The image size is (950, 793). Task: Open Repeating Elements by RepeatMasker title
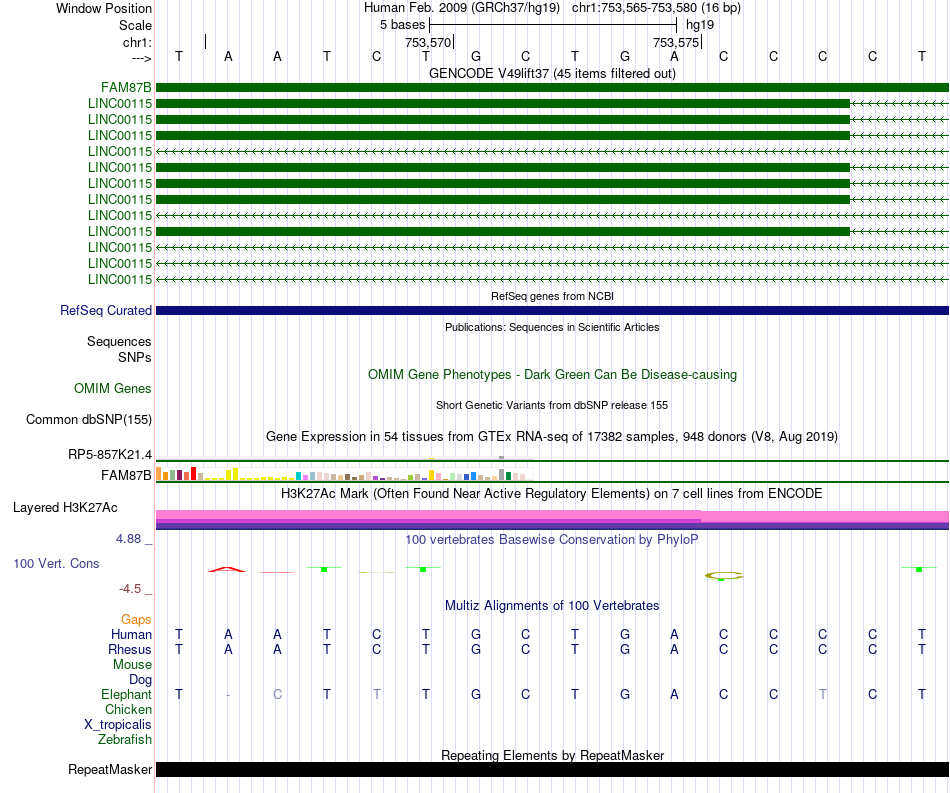coord(552,755)
